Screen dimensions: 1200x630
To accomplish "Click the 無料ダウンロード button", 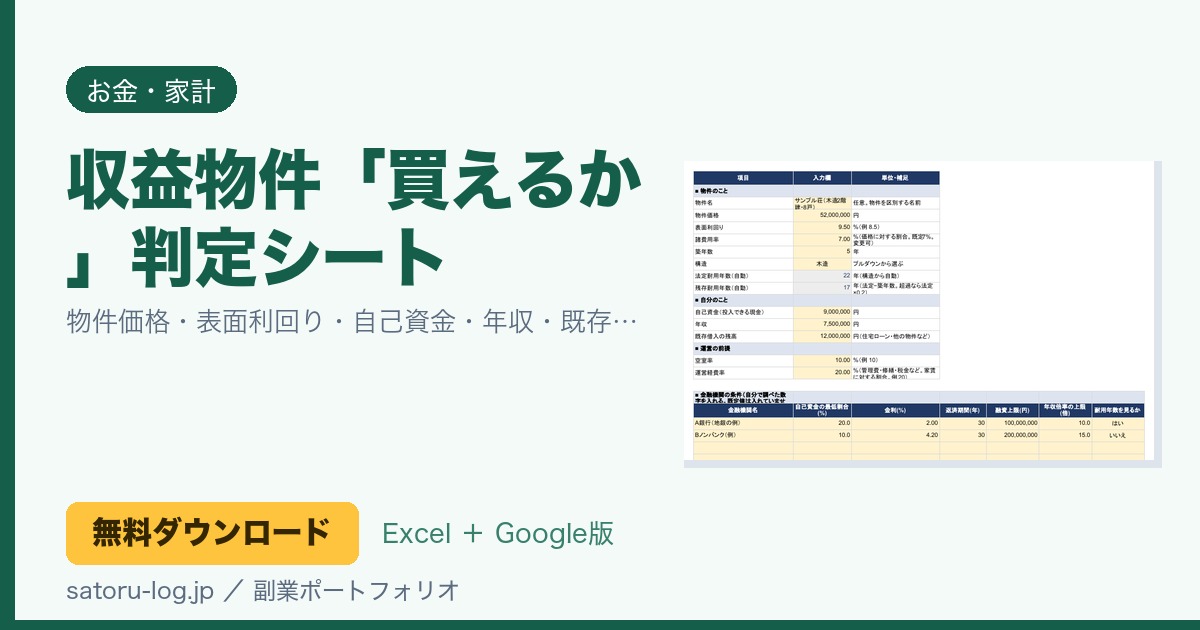I will [212, 533].
